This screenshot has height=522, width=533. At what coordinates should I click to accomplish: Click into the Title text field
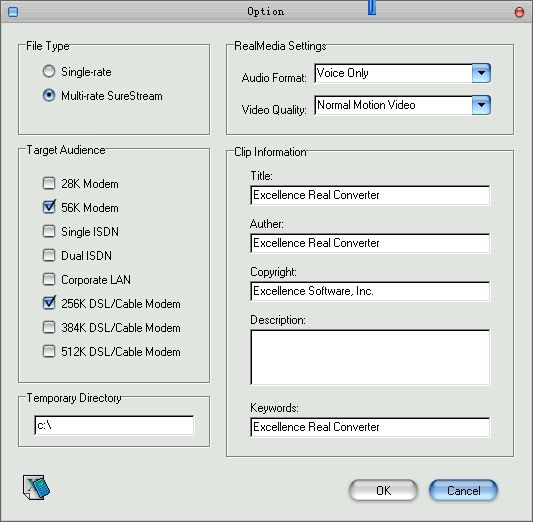[x=370, y=195]
